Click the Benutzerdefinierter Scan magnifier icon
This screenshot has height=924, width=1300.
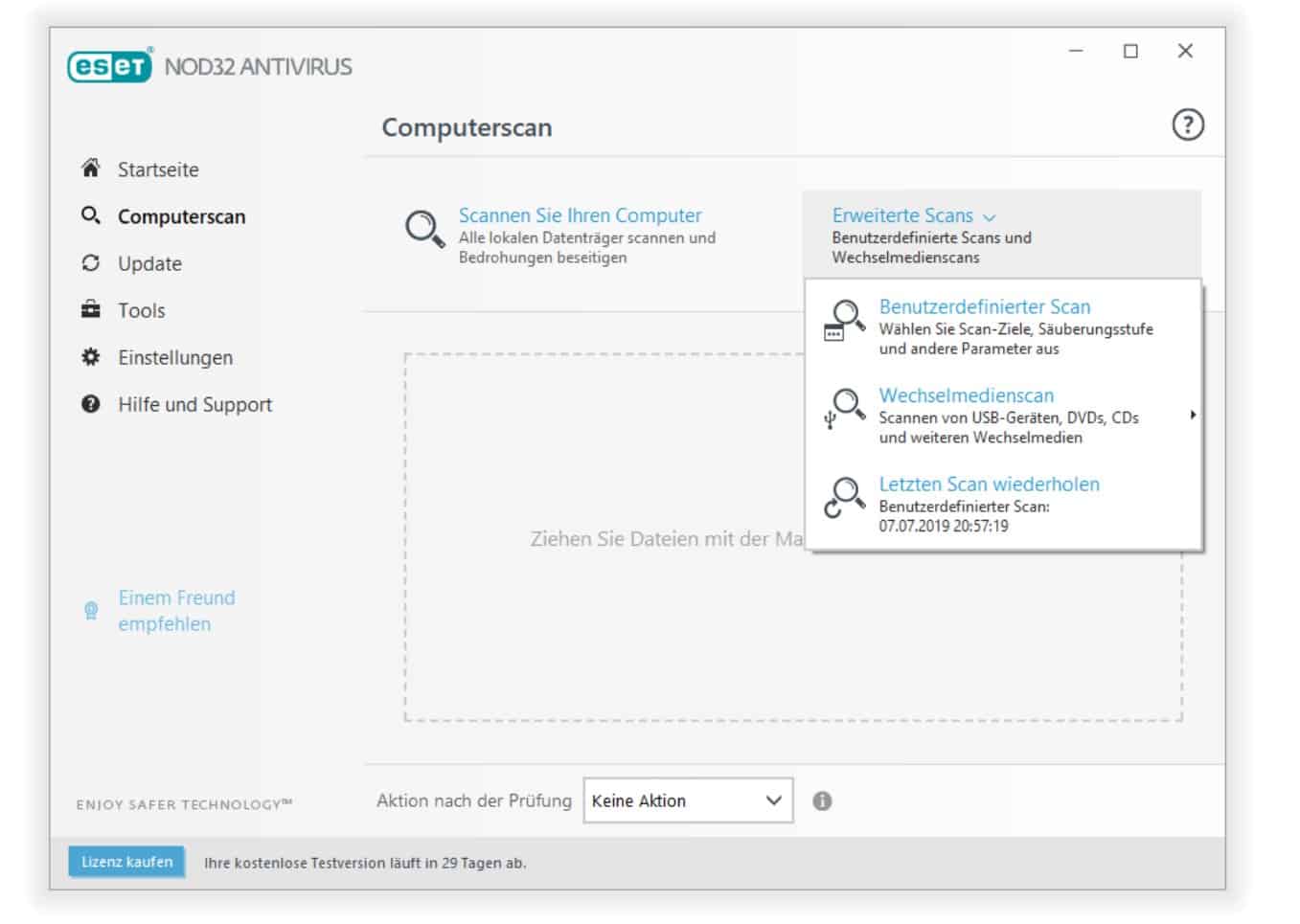pos(844,320)
